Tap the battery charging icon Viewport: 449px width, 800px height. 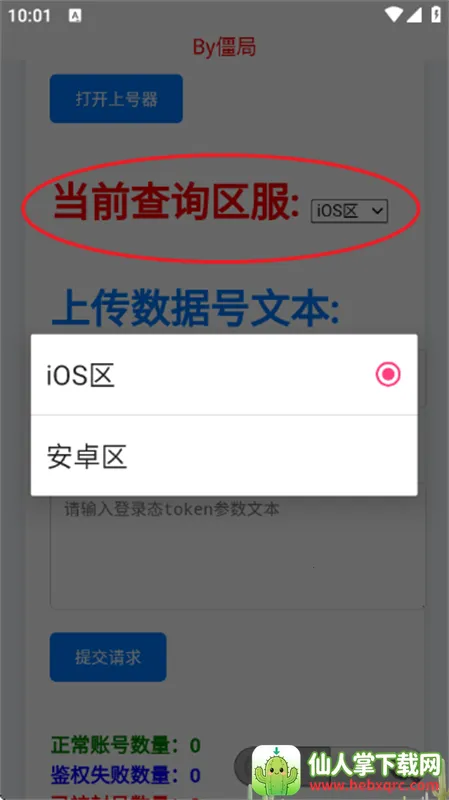point(436,15)
